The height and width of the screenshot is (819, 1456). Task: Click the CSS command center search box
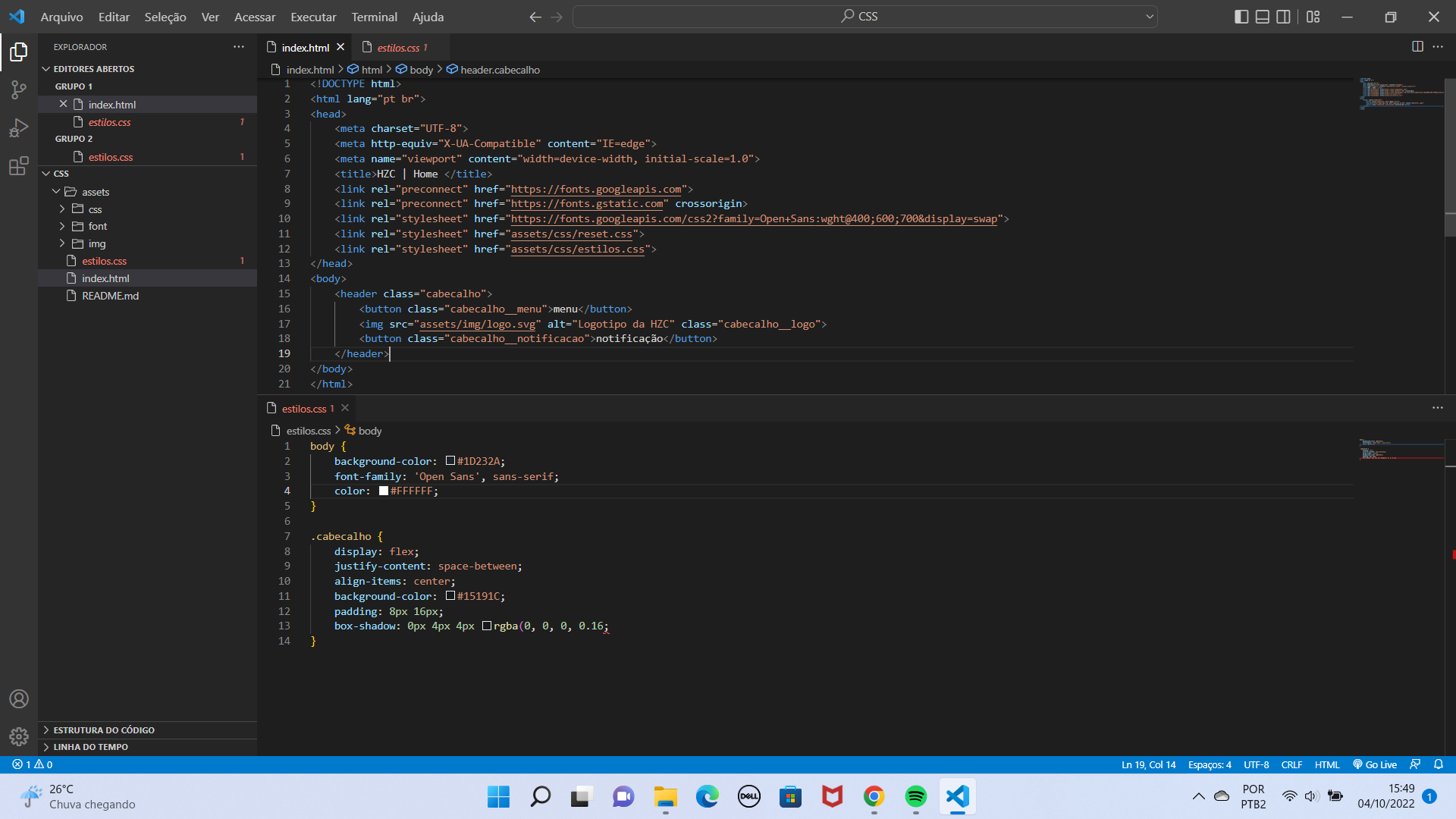pyautogui.click(x=864, y=17)
